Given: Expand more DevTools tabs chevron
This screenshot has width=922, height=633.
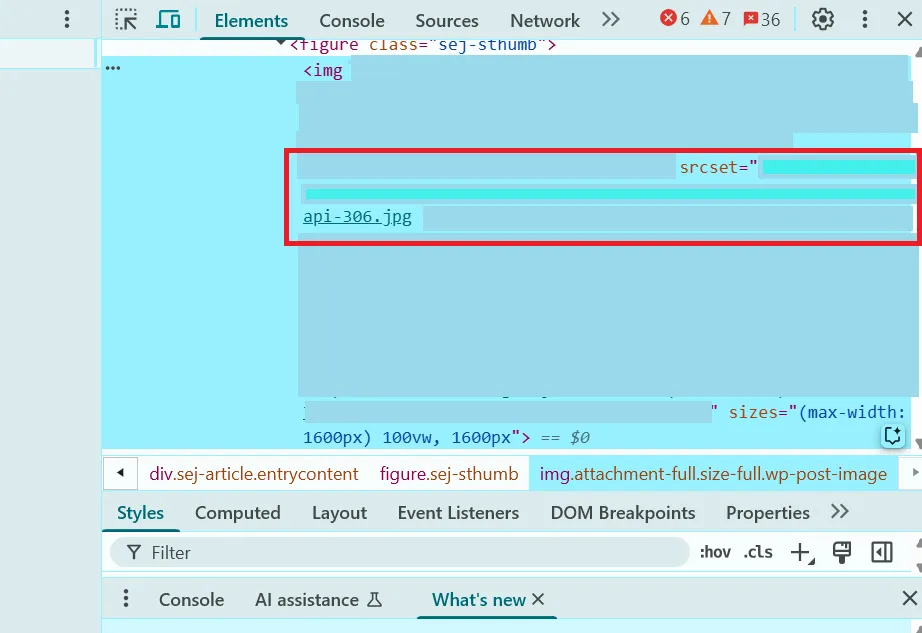Looking at the screenshot, I should pos(611,19).
